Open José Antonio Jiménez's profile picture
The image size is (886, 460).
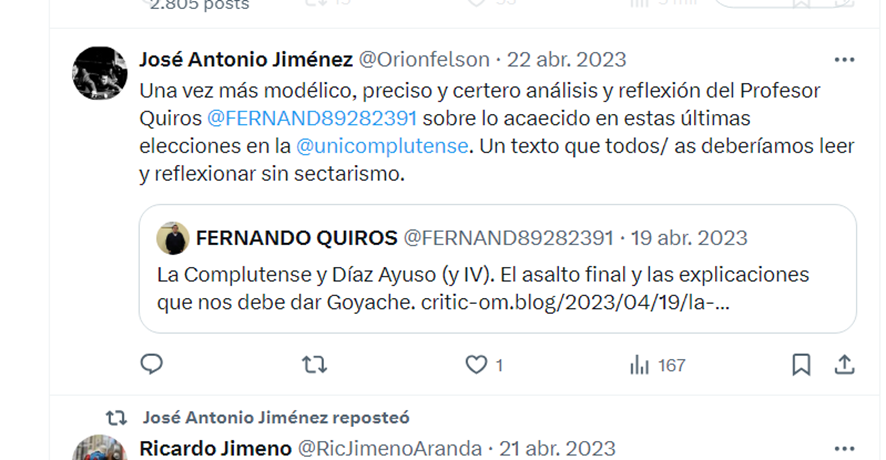click(100, 73)
